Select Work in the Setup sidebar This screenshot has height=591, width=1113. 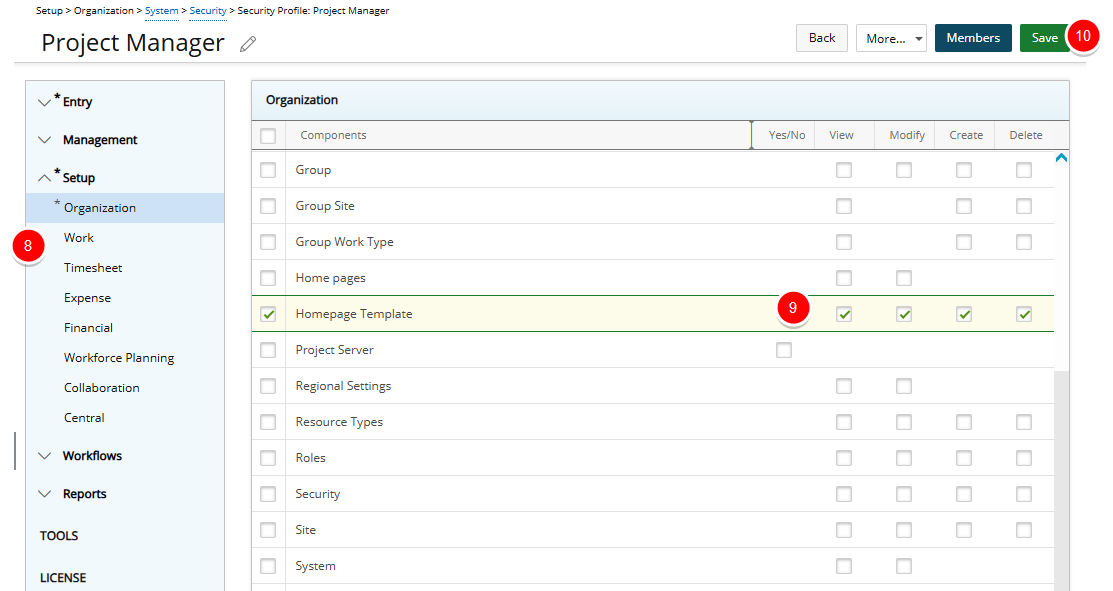[78, 237]
